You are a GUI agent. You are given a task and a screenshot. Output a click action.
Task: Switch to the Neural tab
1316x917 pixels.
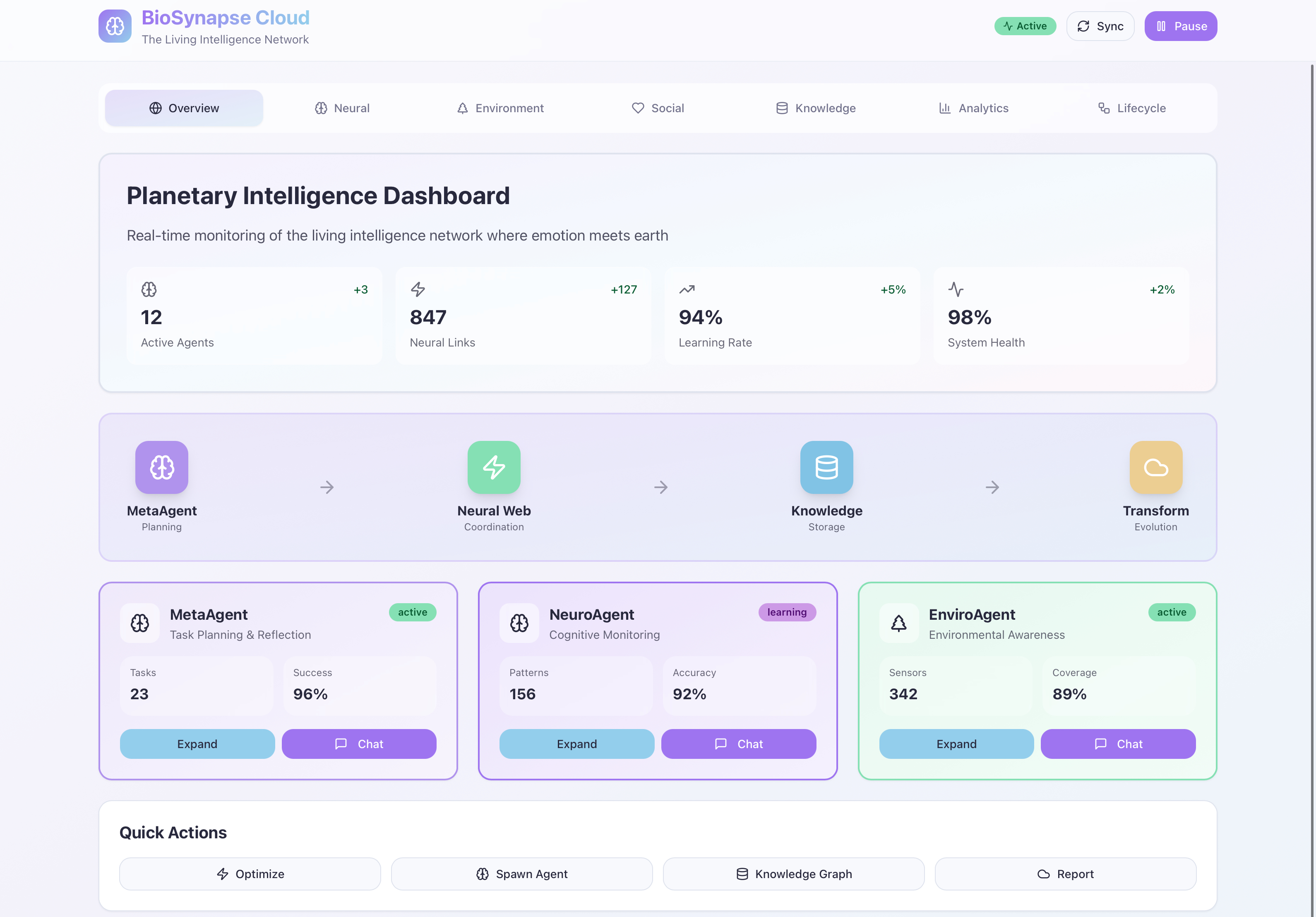click(x=342, y=108)
